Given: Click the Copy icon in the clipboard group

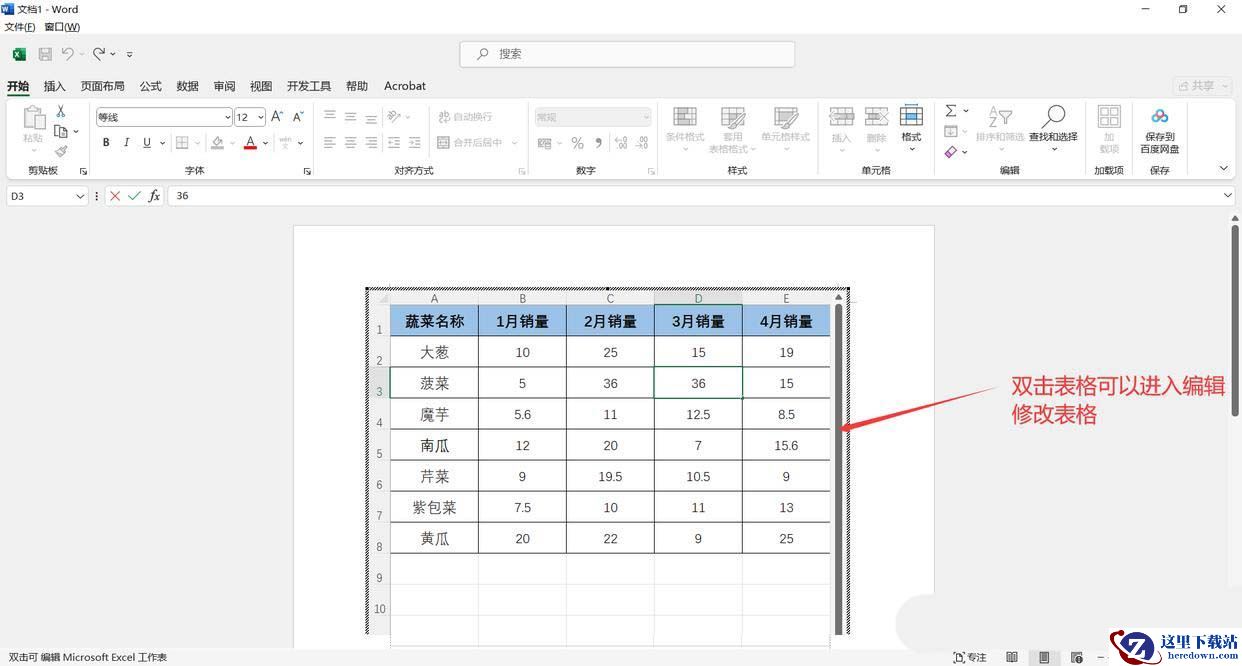Looking at the screenshot, I should tap(61, 131).
